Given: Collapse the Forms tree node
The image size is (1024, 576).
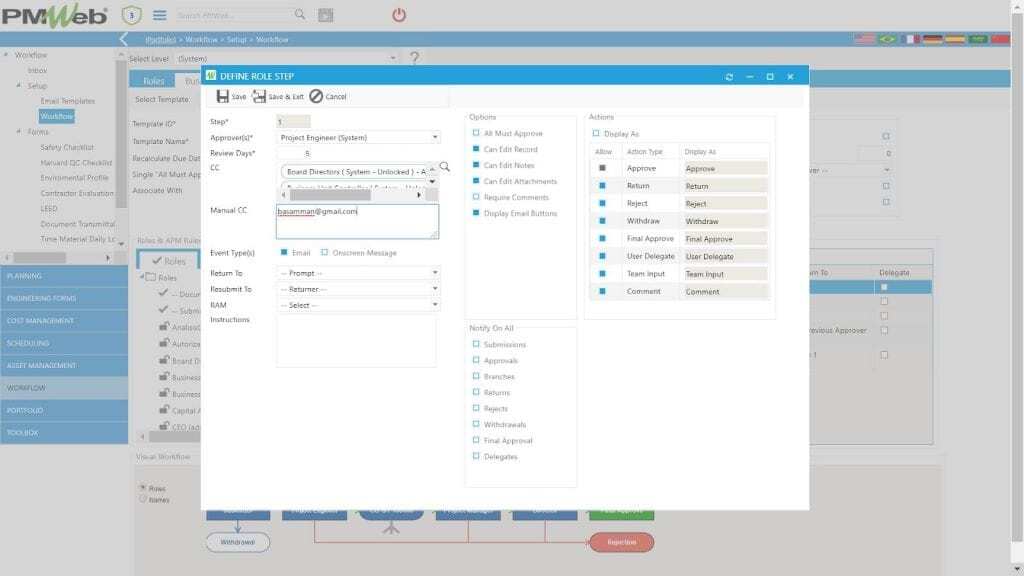Looking at the screenshot, I should click(x=18, y=131).
